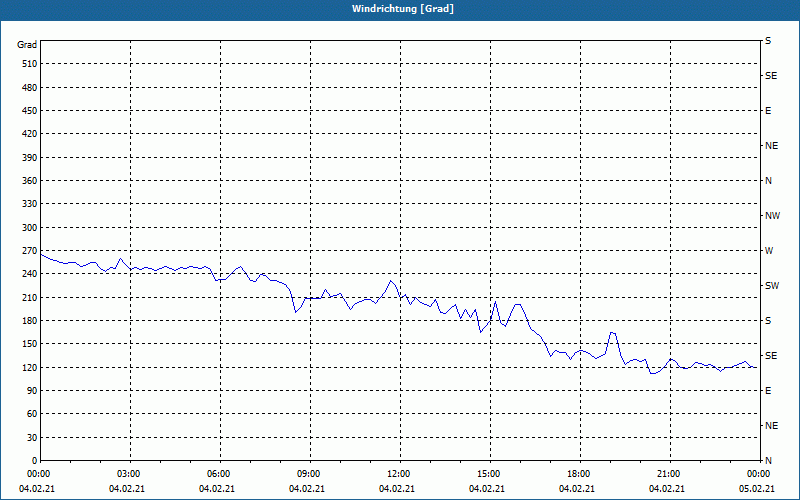
Task: Click the SE compass label level with 480
Action: pos(771,76)
